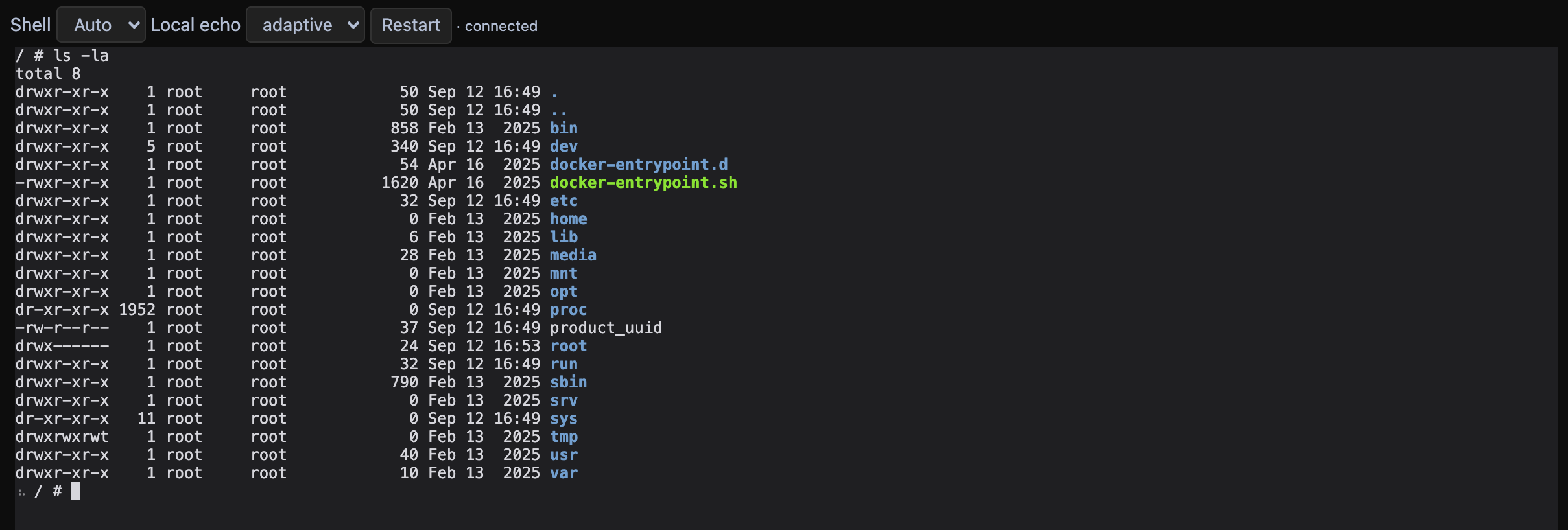Click the terminal cursor at the prompt
This screenshot has height=530, width=1568.
(x=76, y=491)
